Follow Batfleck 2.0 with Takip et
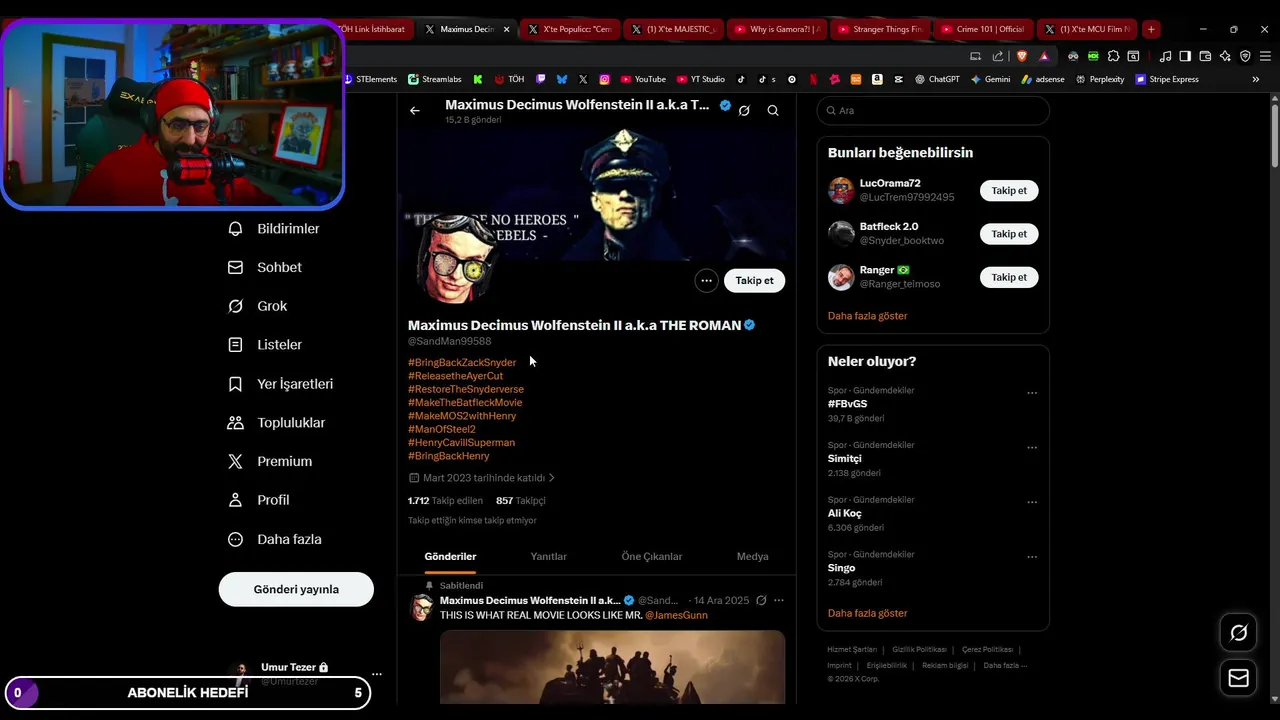This screenshot has height=720, width=1280. coord(1009,234)
